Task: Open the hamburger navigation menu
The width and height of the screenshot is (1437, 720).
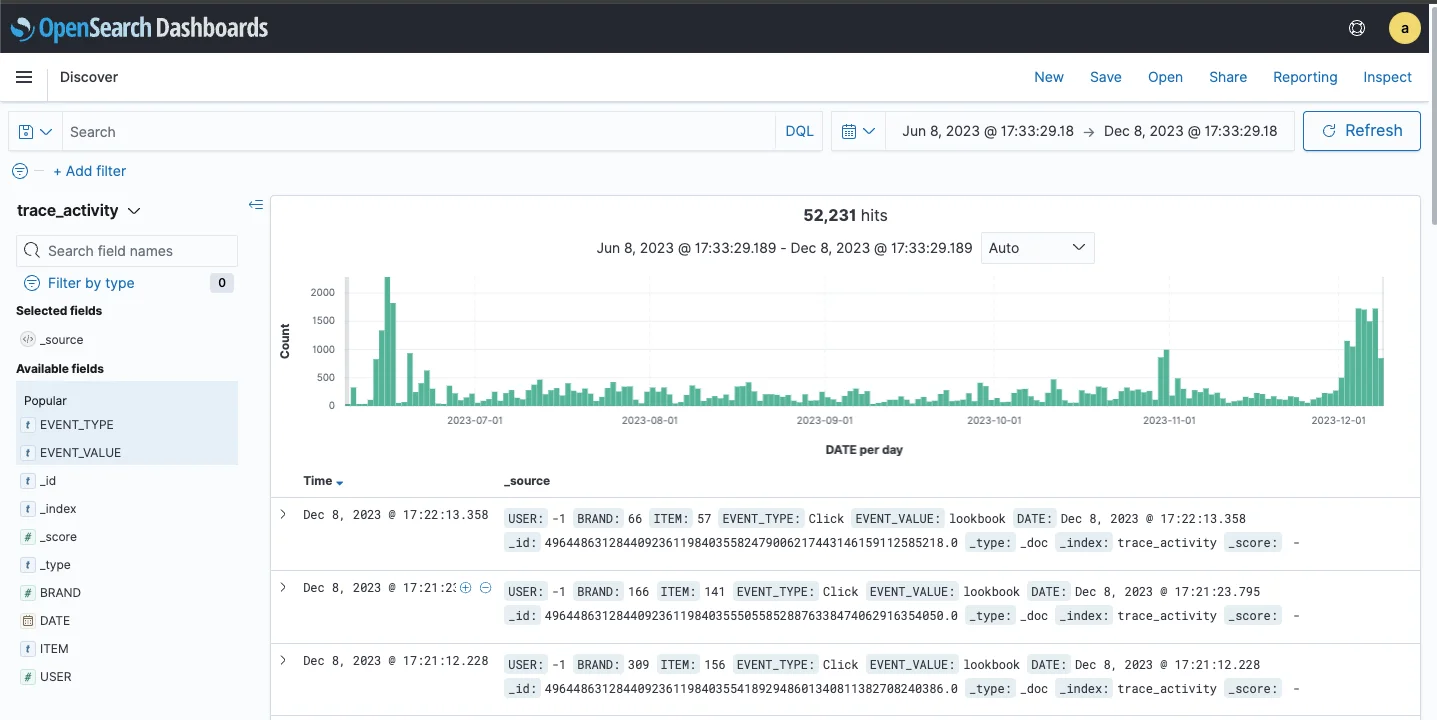Action: [24, 77]
